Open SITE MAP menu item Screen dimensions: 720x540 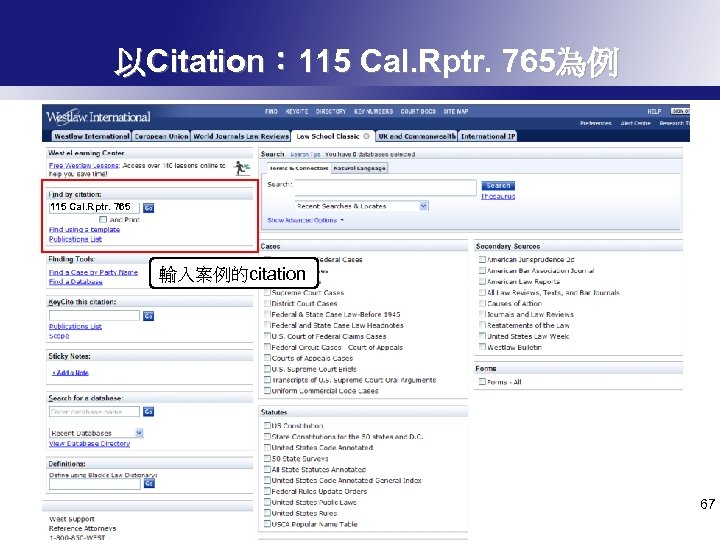click(x=456, y=112)
